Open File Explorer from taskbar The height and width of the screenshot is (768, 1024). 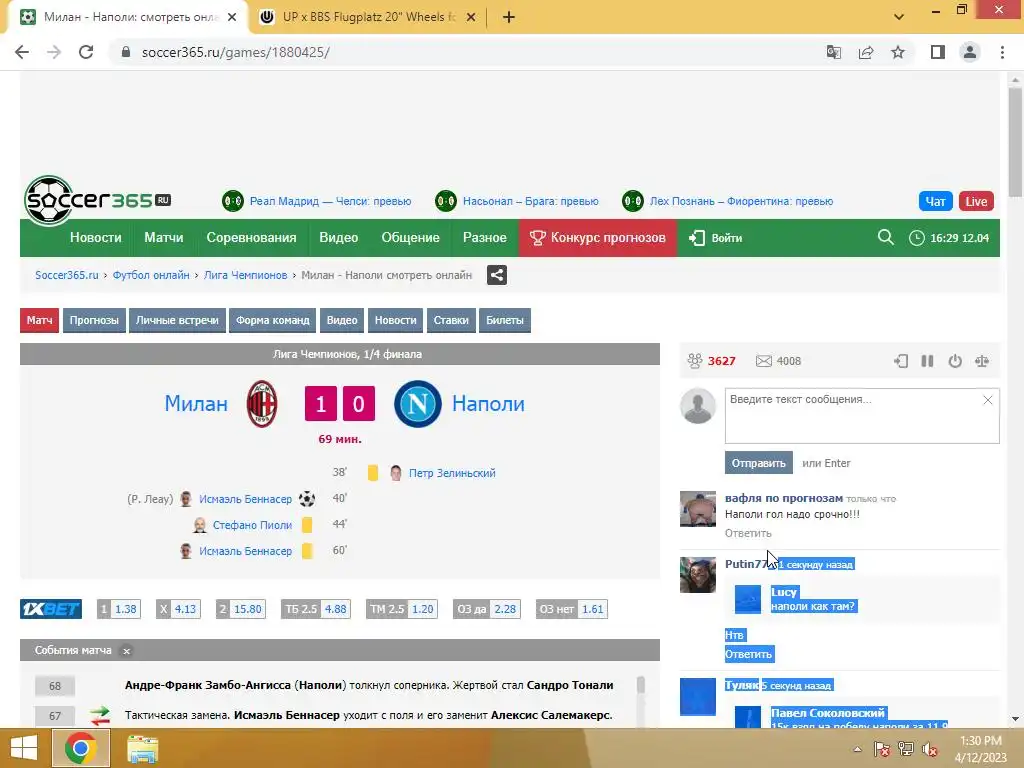pos(142,748)
